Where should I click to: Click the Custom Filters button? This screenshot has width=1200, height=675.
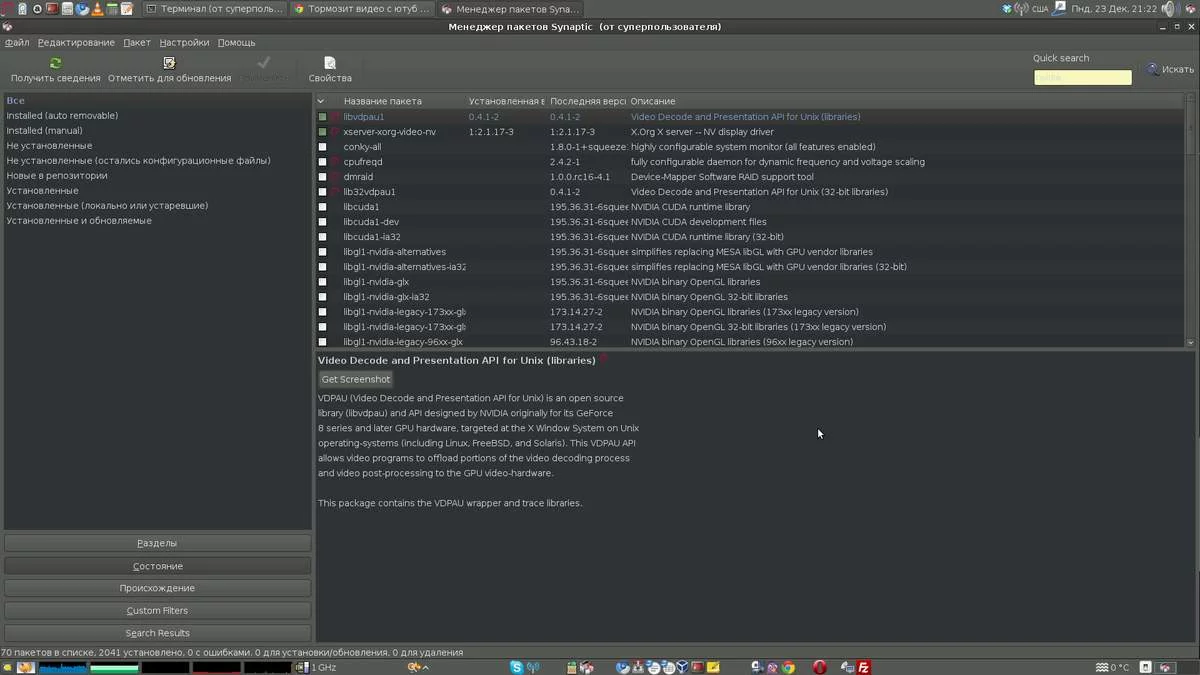point(157,610)
